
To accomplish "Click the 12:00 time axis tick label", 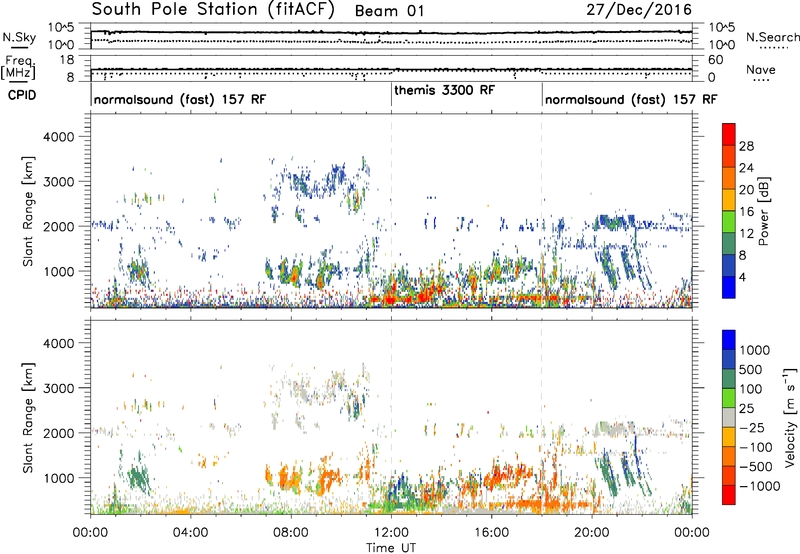I will coord(391,533).
